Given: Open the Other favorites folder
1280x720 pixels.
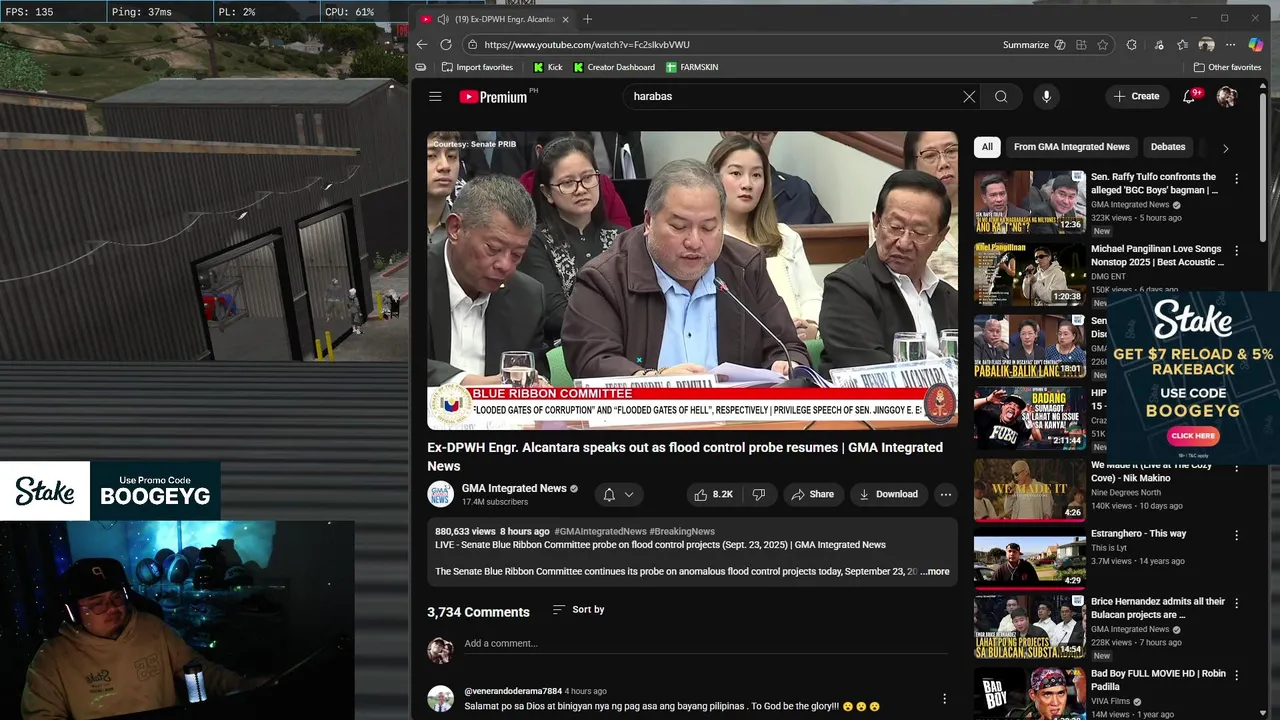Looking at the screenshot, I should pos(1227,67).
